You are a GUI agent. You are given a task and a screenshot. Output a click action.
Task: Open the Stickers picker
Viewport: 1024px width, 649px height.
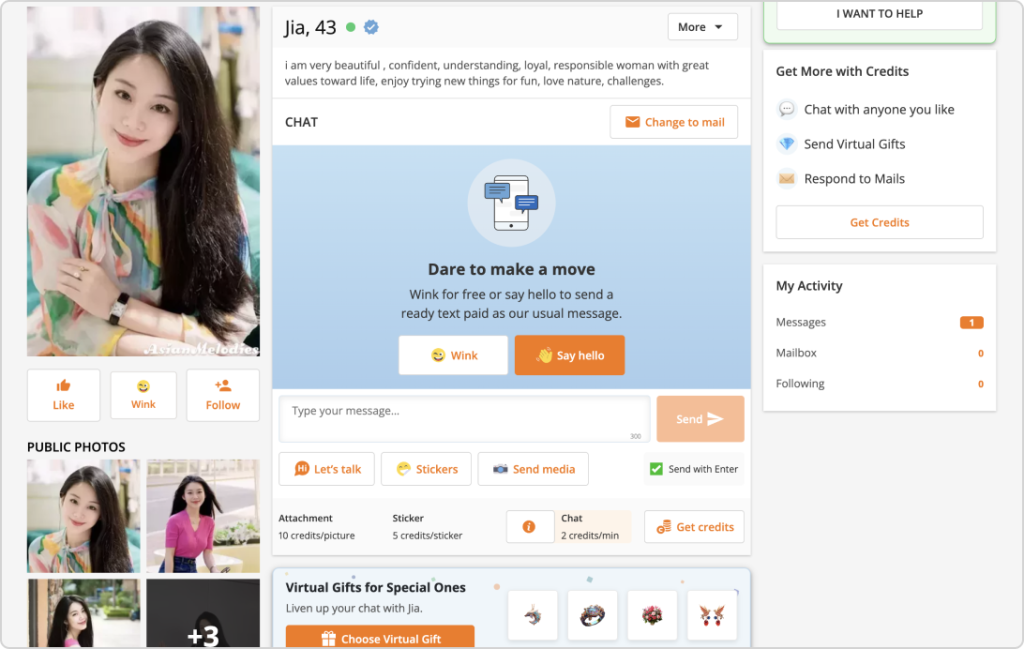426,469
